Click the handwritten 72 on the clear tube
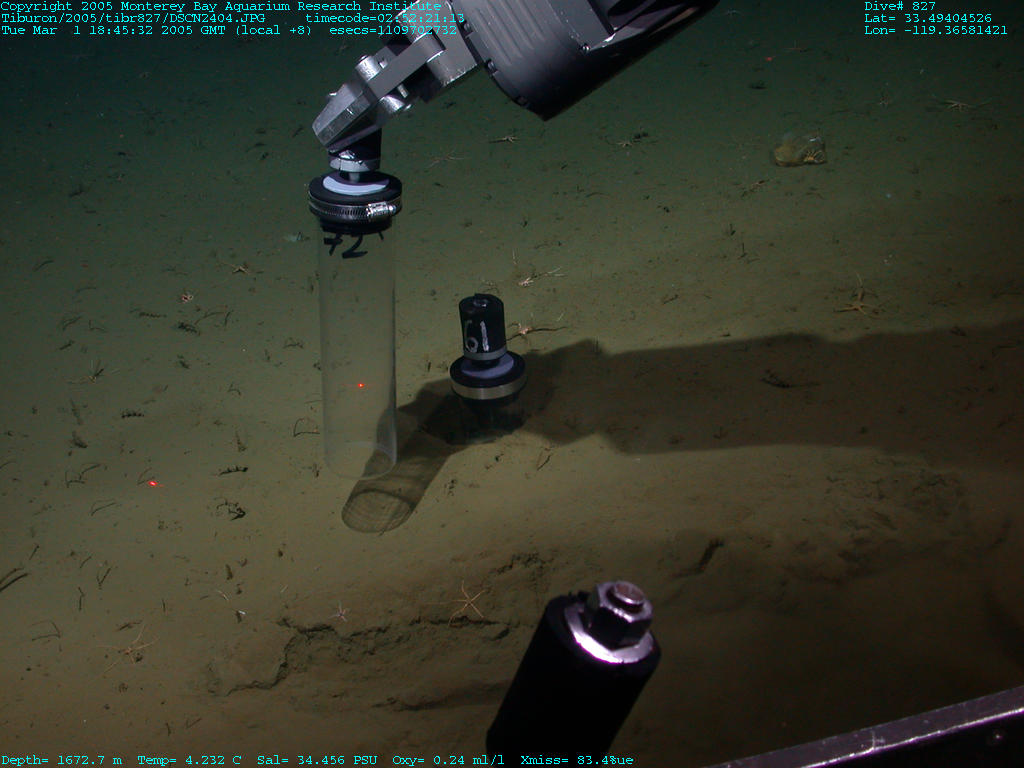This screenshot has height=768, width=1024. [346, 245]
